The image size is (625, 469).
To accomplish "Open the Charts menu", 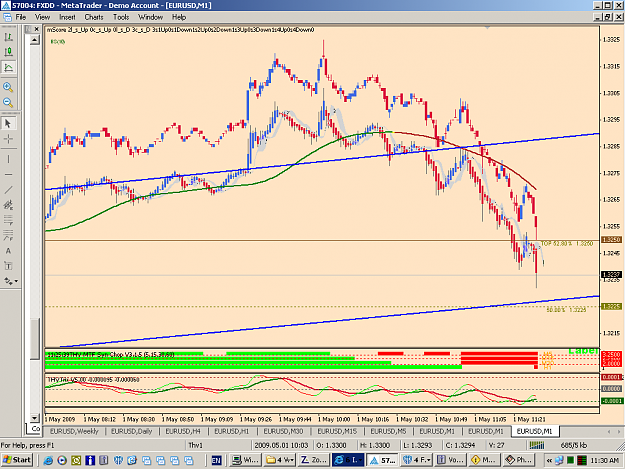I will click(94, 17).
